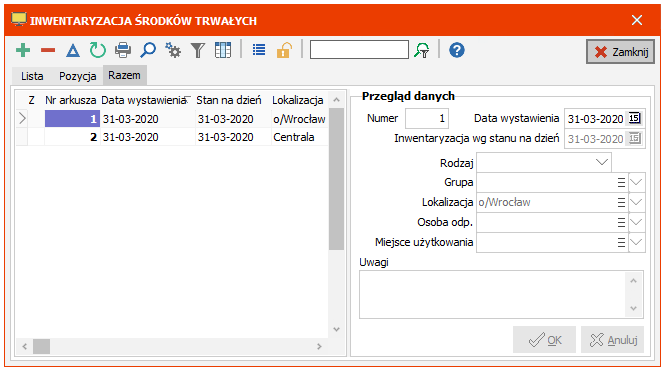Click the Zamknij button

click(620, 52)
